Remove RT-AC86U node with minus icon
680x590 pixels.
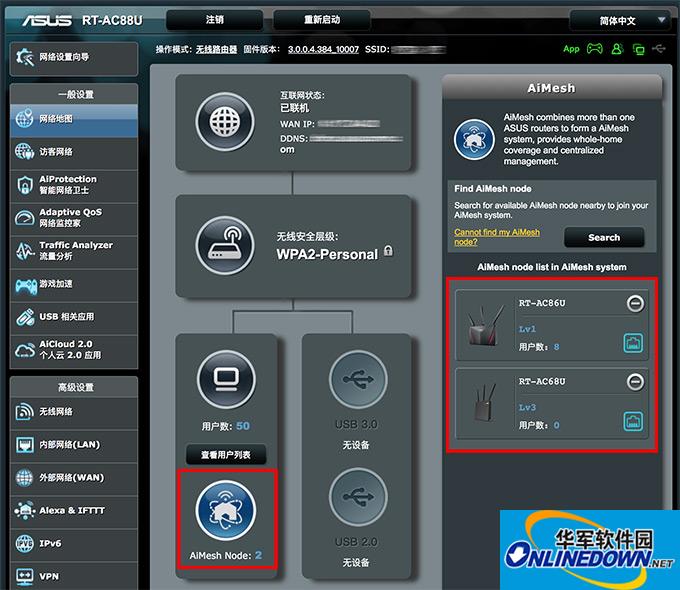(x=635, y=303)
